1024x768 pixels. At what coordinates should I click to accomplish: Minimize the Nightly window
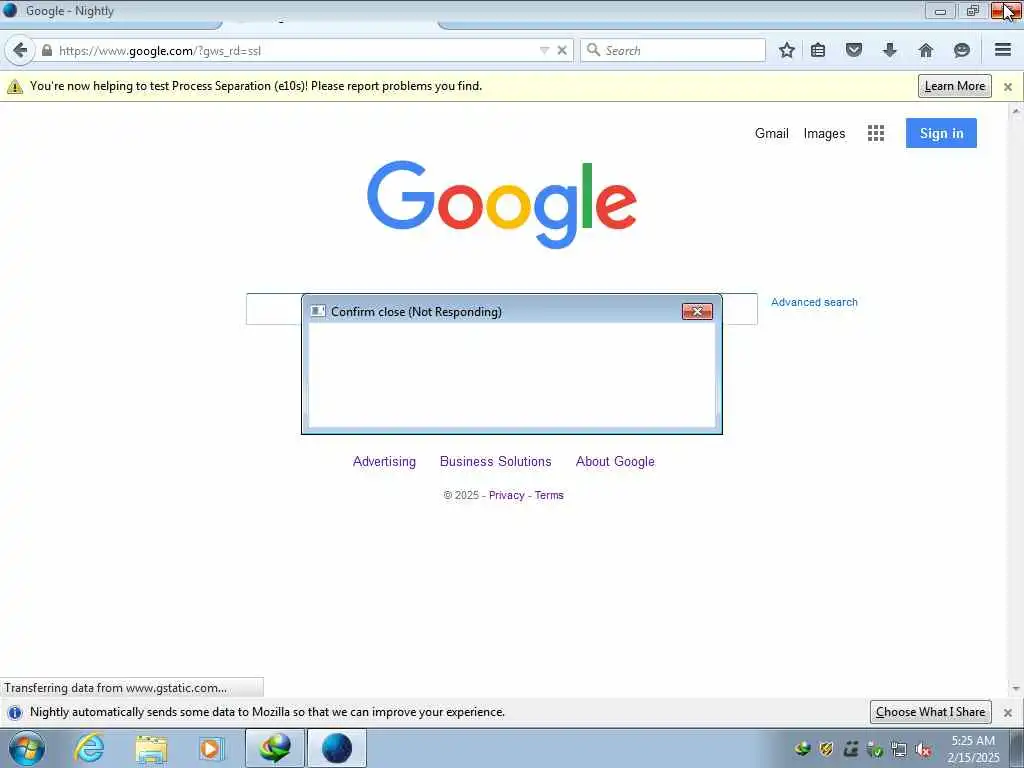pos(940,11)
